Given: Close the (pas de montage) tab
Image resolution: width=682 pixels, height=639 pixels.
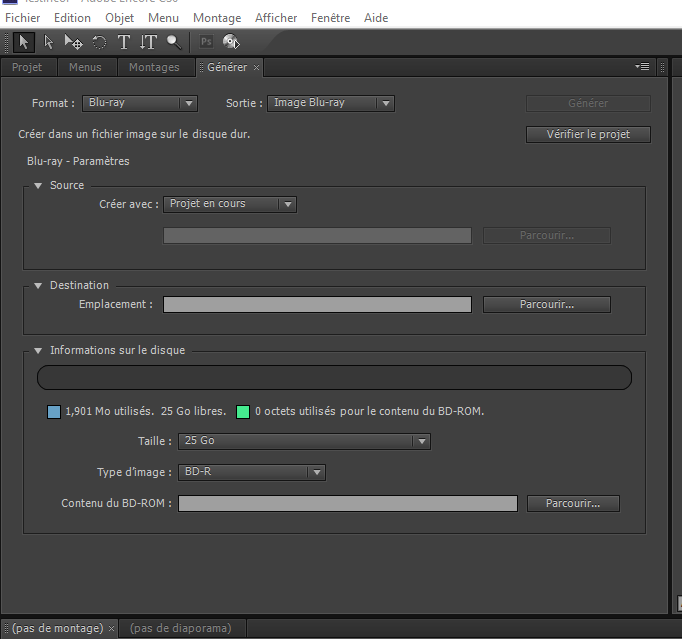Looking at the screenshot, I should tap(111, 628).
